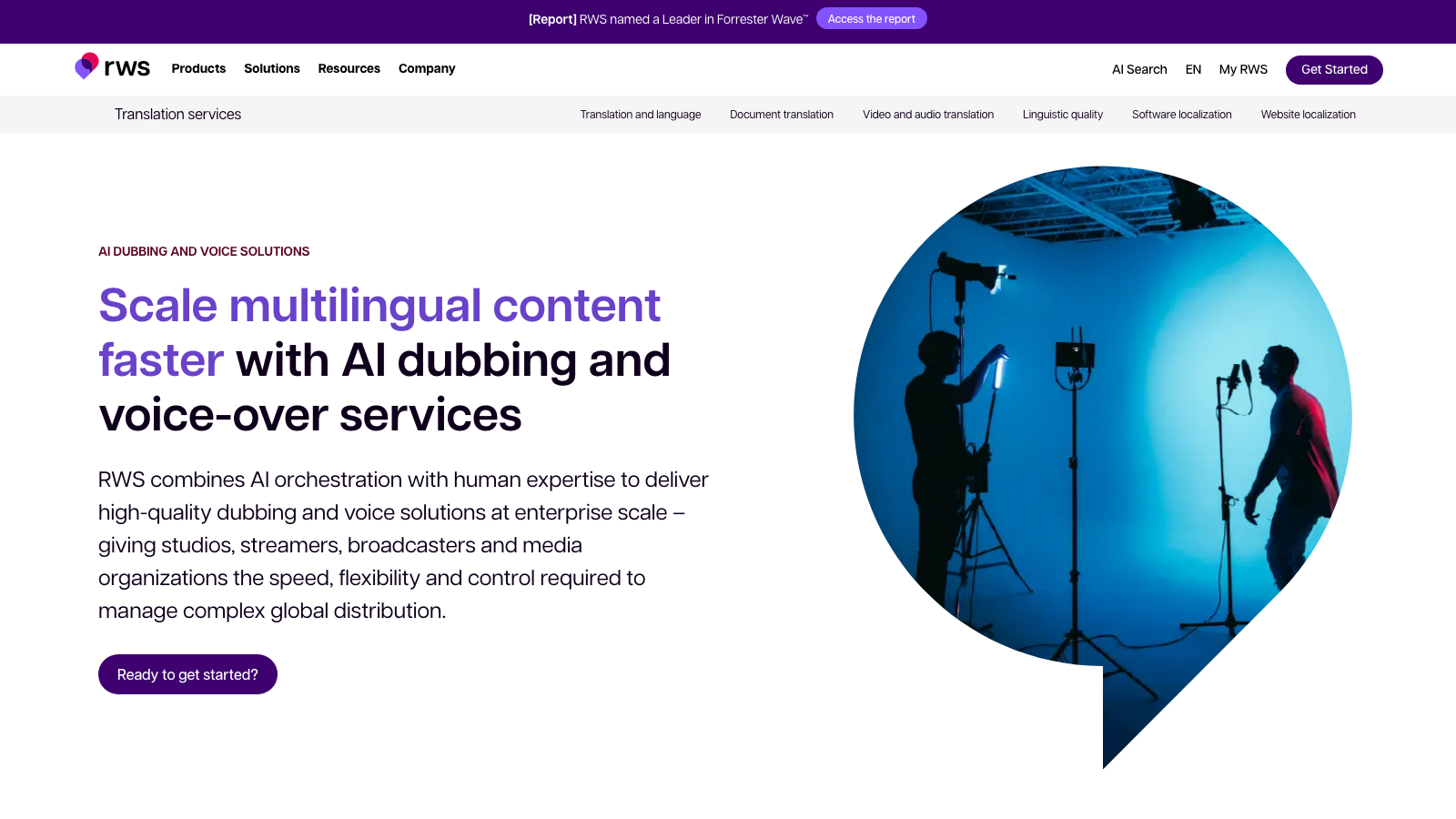Open the EN language selector

tap(1193, 69)
